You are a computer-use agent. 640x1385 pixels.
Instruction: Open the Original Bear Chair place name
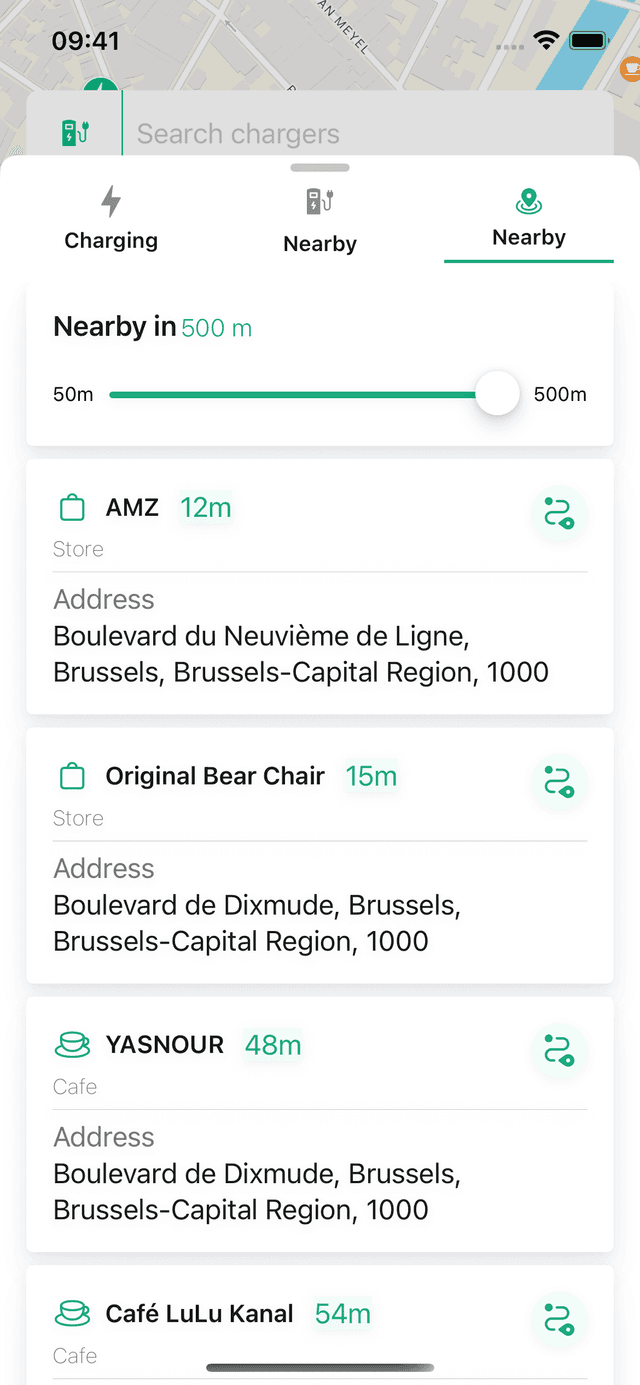tap(215, 777)
